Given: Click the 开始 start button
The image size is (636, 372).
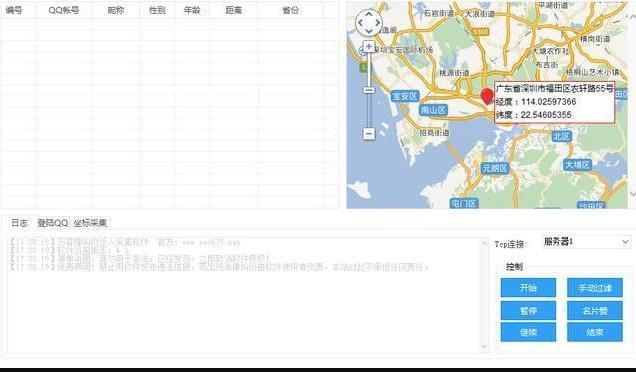Looking at the screenshot, I should point(528,288).
